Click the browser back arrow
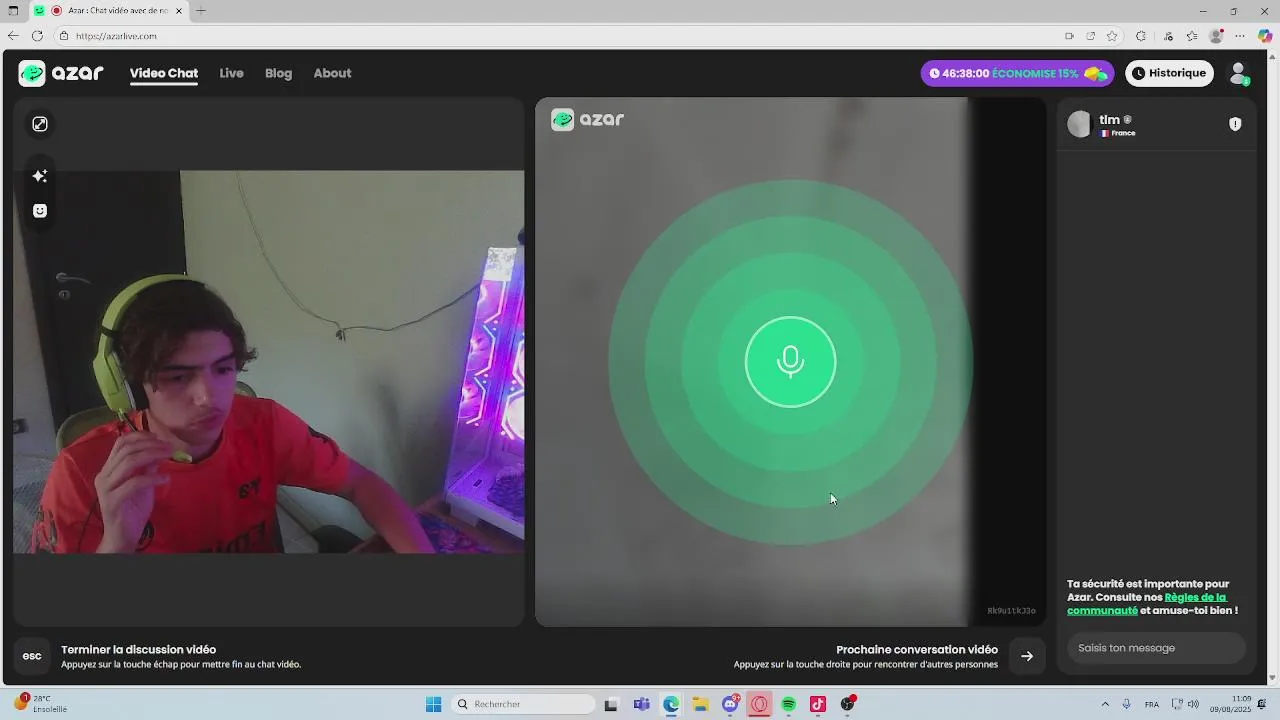This screenshot has height=720, width=1280. [x=13, y=36]
